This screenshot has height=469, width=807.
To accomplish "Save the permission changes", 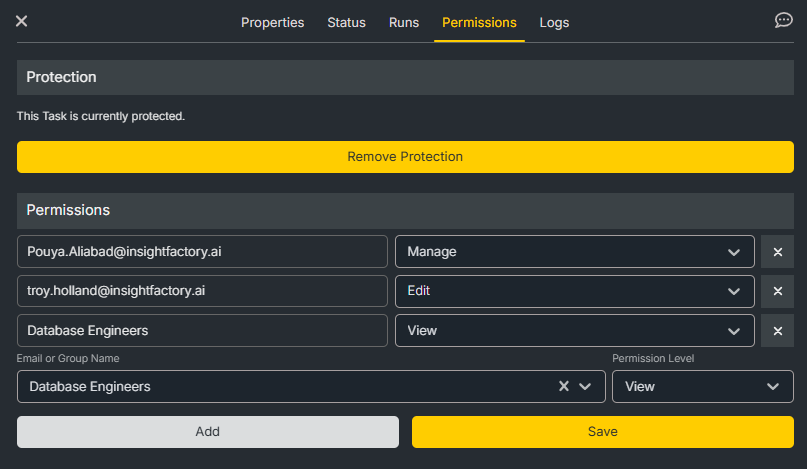I will coord(602,432).
